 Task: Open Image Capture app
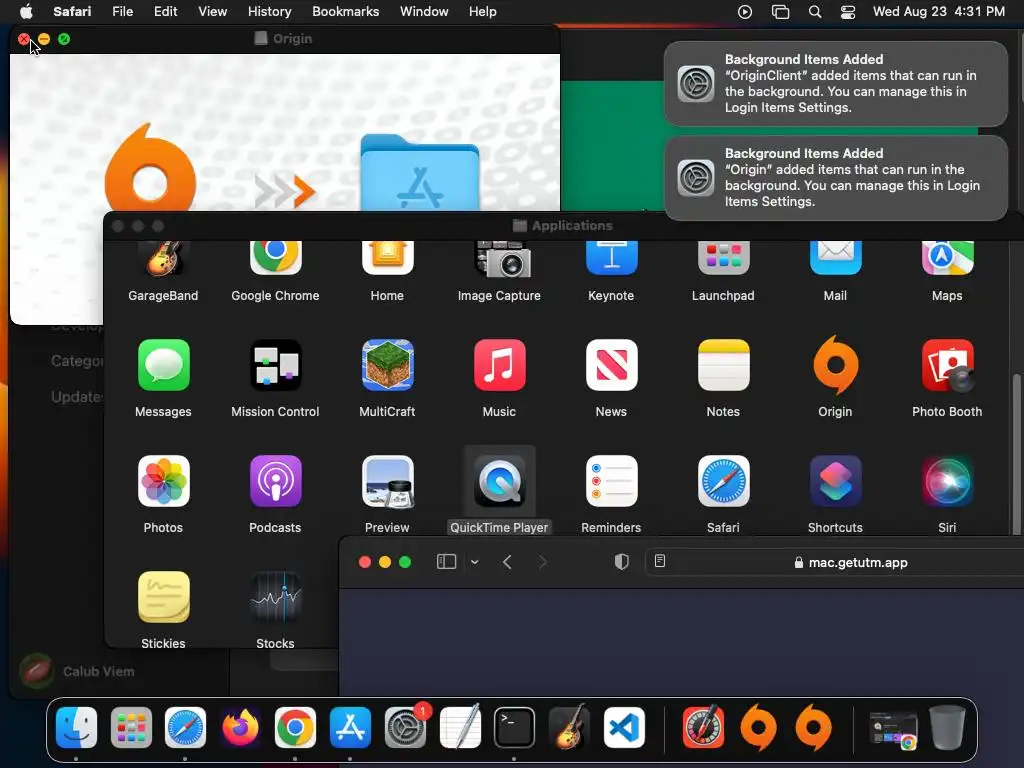click(x=502, y=259)
